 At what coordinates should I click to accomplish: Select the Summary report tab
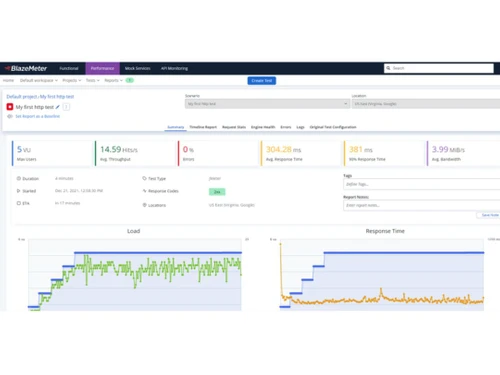pos(175,127)
